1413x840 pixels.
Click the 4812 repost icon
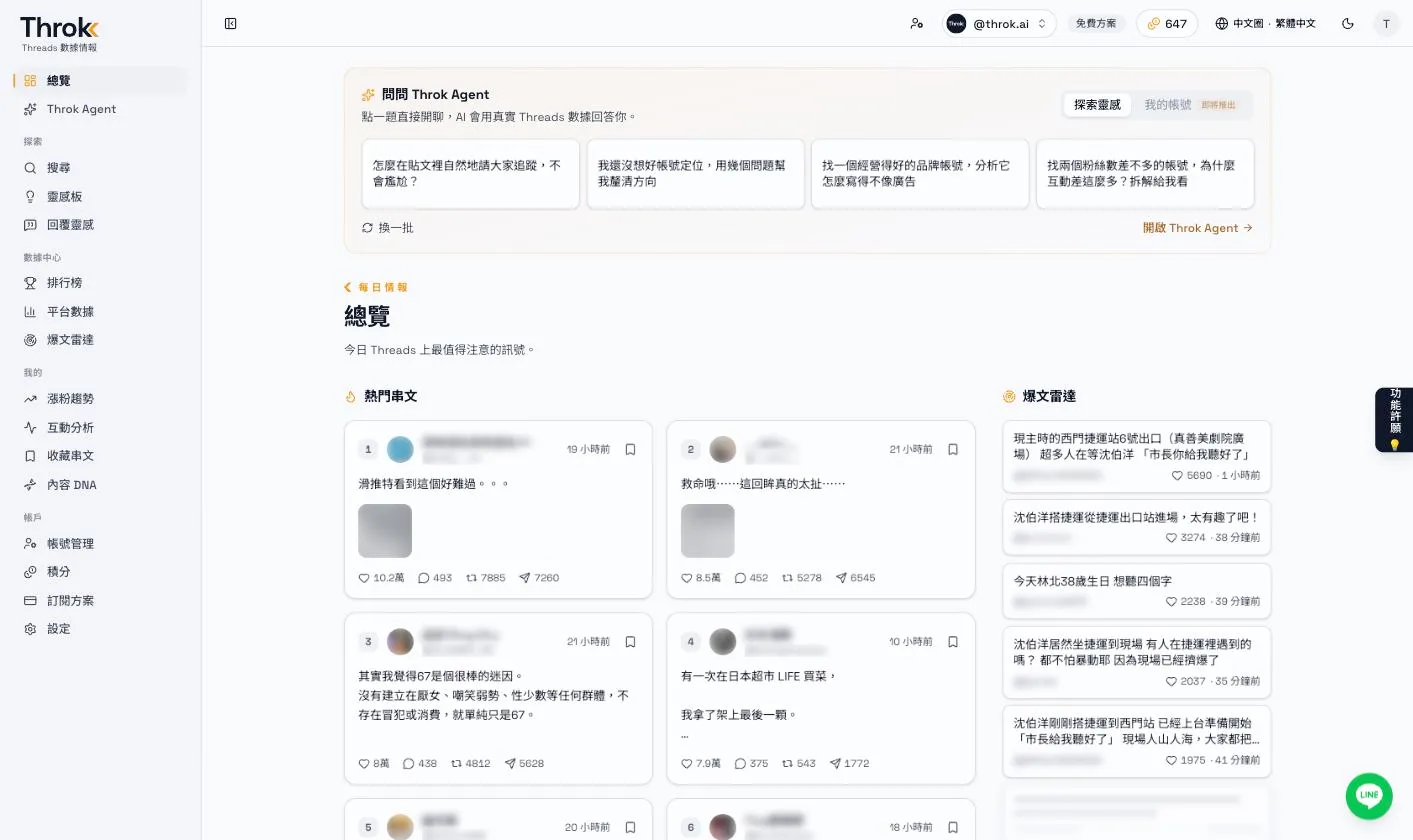pyautogui.click(x=456, y=764)
